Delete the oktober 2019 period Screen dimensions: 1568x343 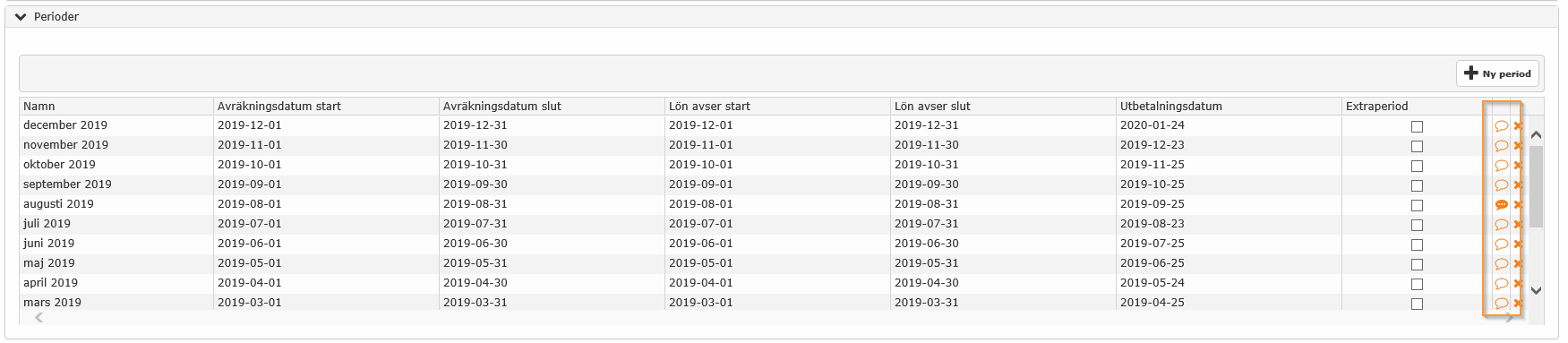(x=1518, y=166)
